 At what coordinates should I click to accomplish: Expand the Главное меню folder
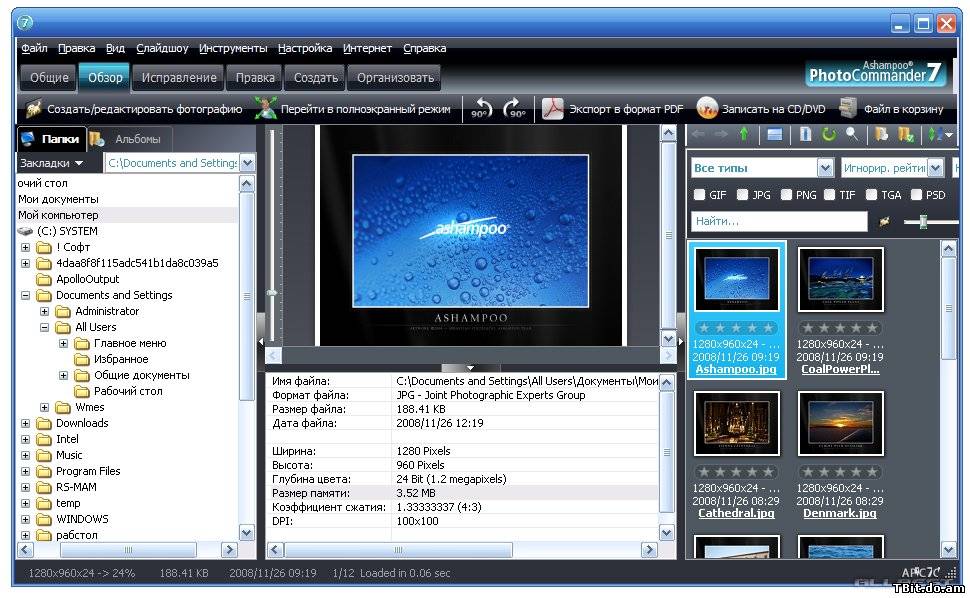(63, 344)
